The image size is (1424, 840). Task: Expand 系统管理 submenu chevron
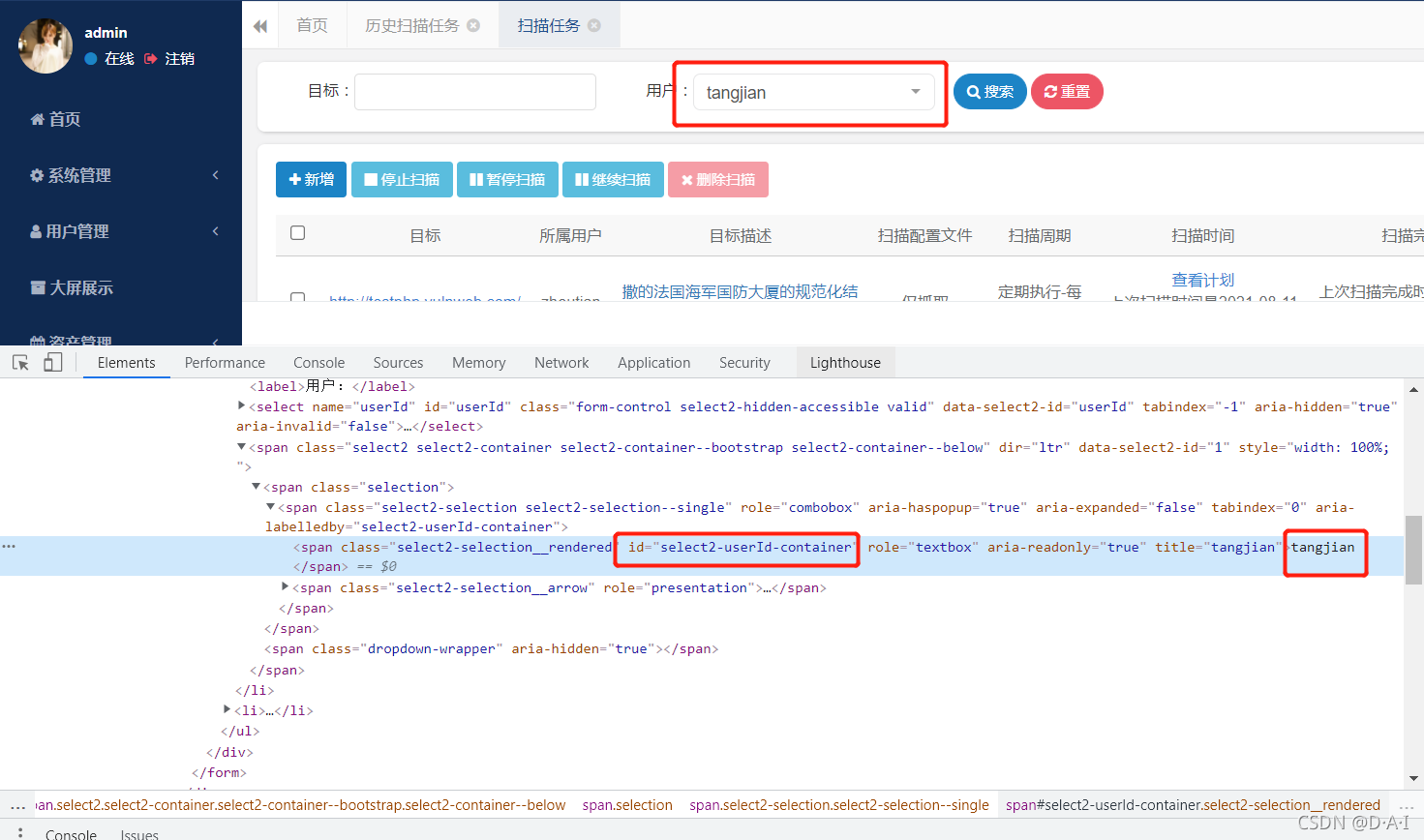[216, 175]
